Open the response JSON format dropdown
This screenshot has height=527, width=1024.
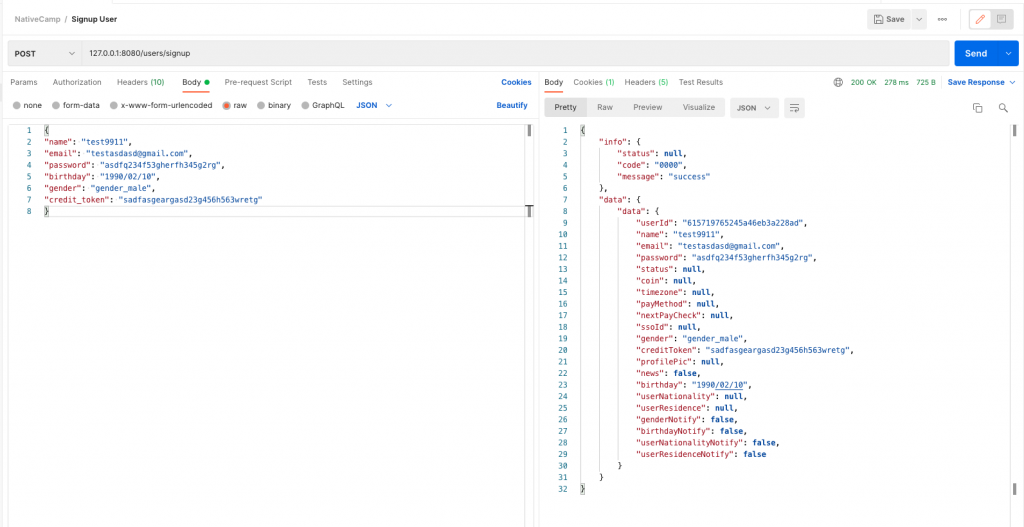754,107
